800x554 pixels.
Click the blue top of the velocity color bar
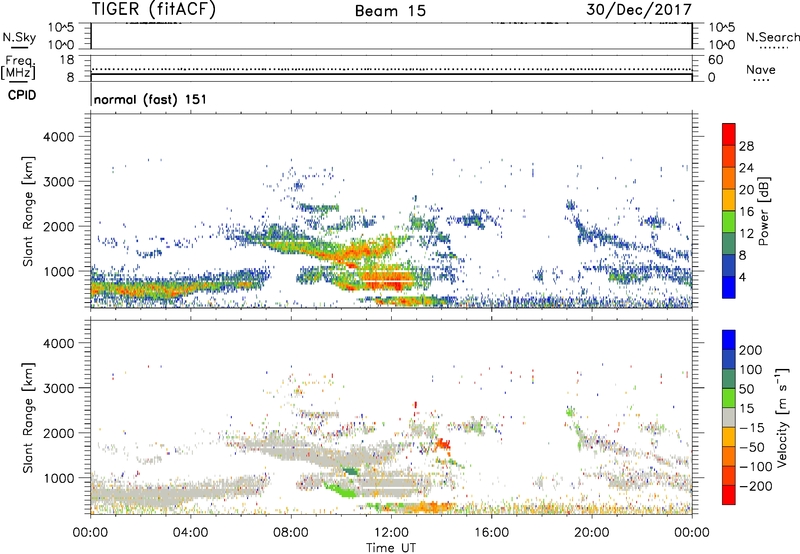729,340
